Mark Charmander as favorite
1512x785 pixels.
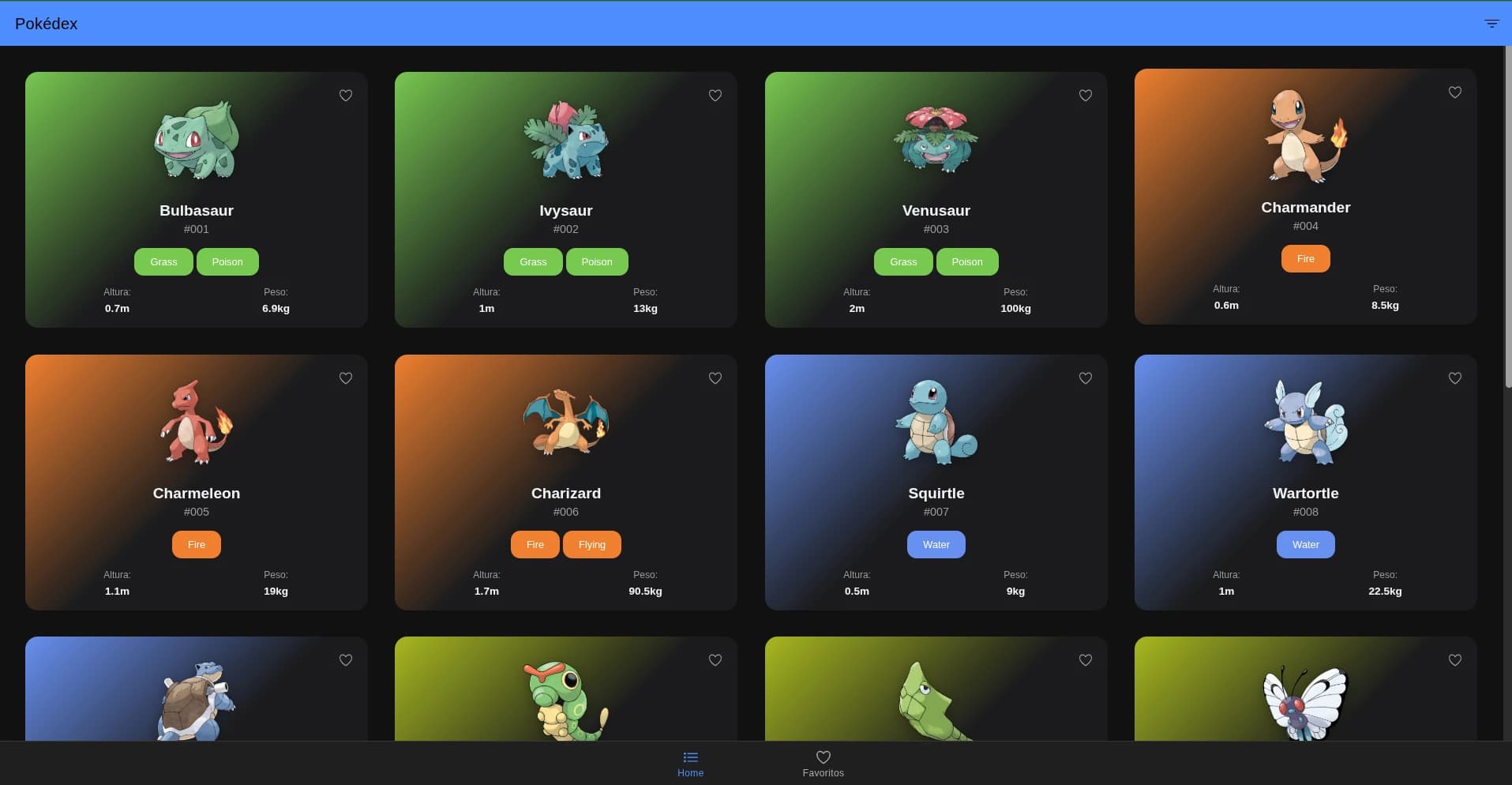[x=1455, y=92]
